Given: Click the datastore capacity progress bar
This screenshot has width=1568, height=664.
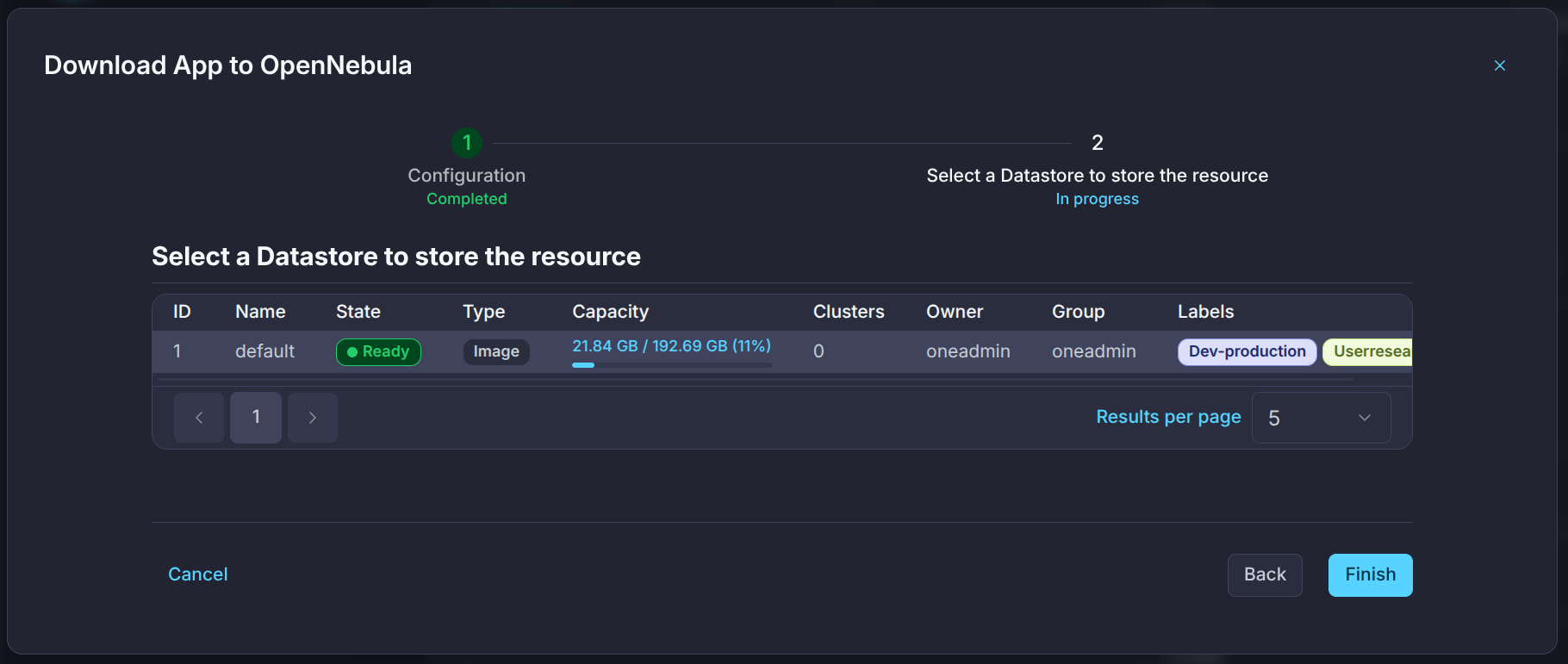Looking at the screenshot, I should [x=671, y=365].
